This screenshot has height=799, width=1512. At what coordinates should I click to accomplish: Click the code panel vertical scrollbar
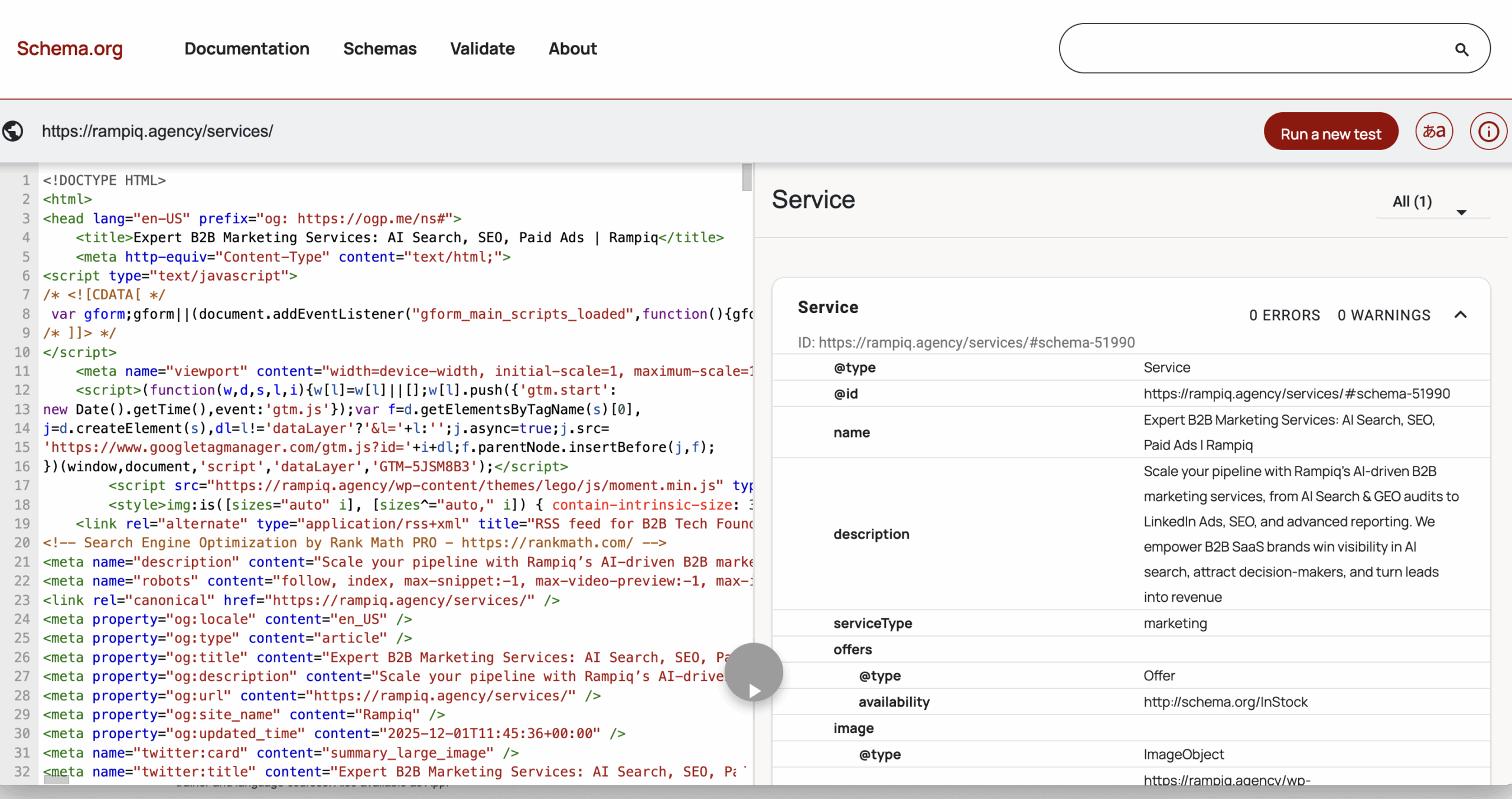point(746,177)
